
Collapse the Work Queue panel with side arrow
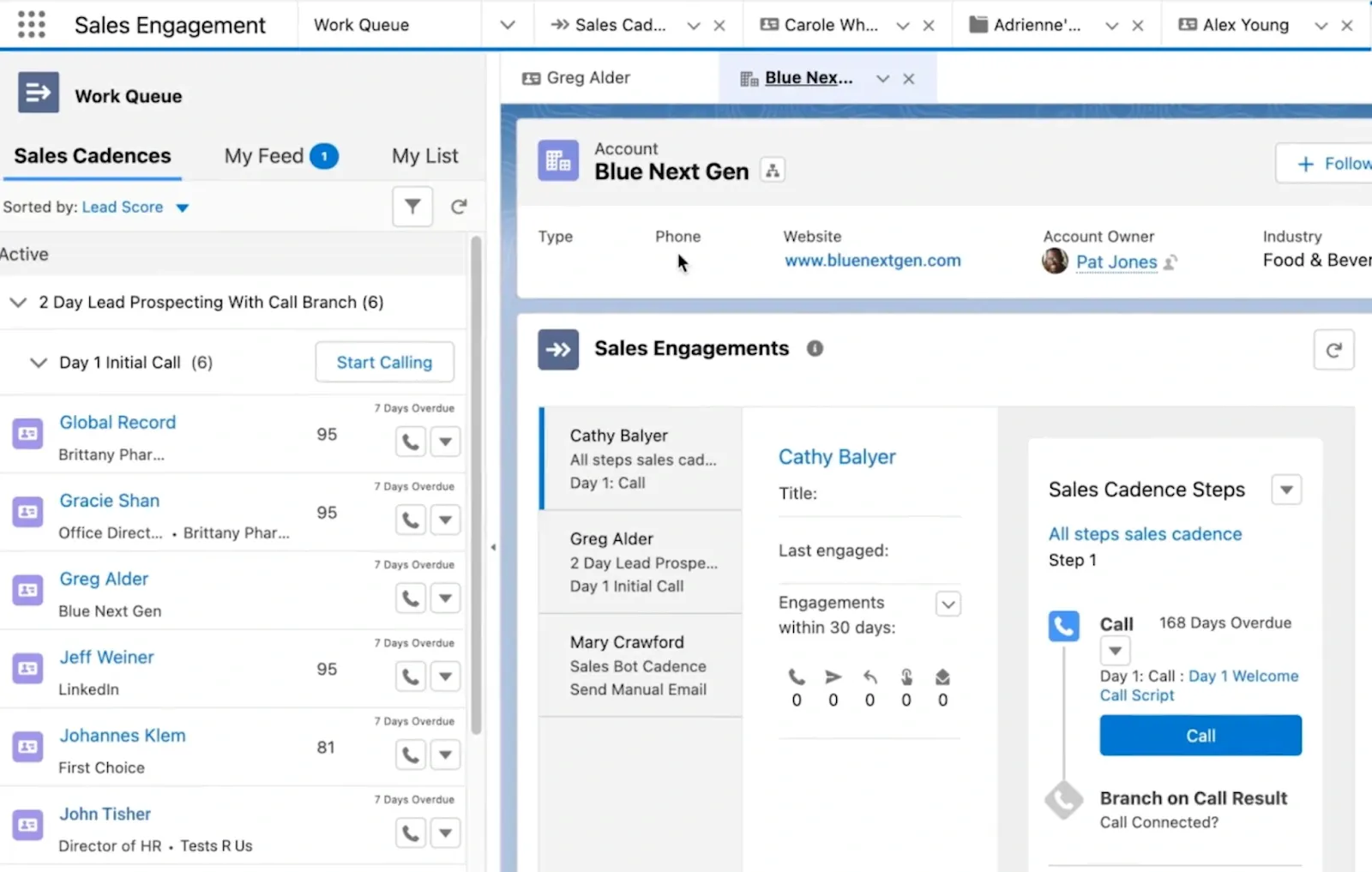pyautogui.click(x=493, y=547)
